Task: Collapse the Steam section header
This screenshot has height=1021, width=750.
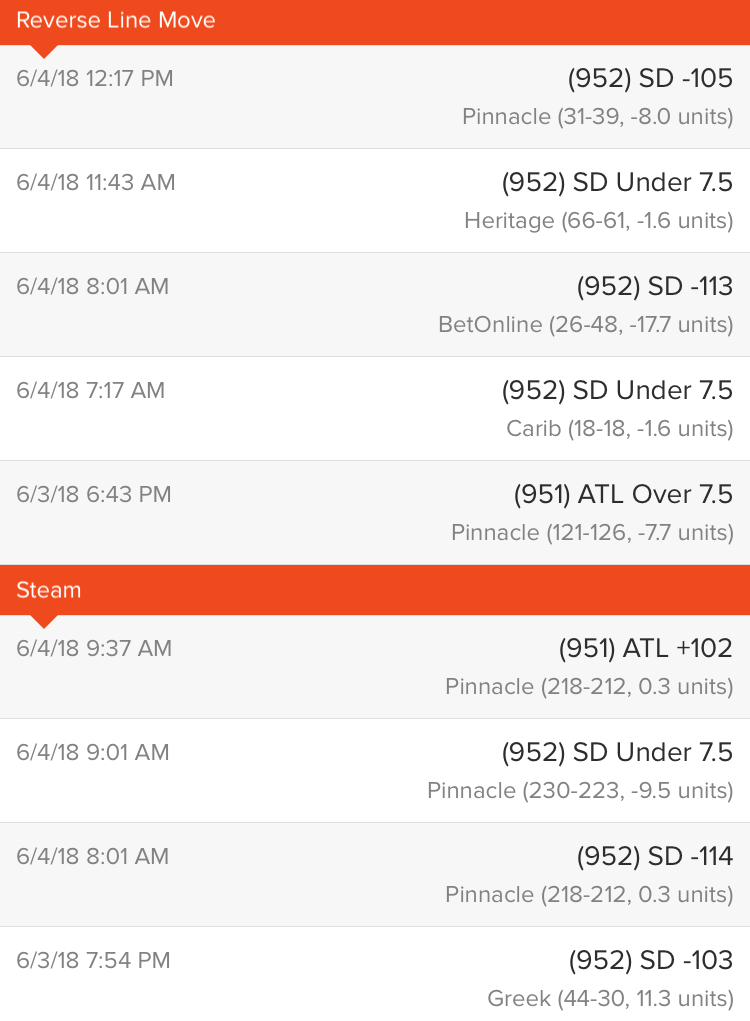Action: [375, 590]
